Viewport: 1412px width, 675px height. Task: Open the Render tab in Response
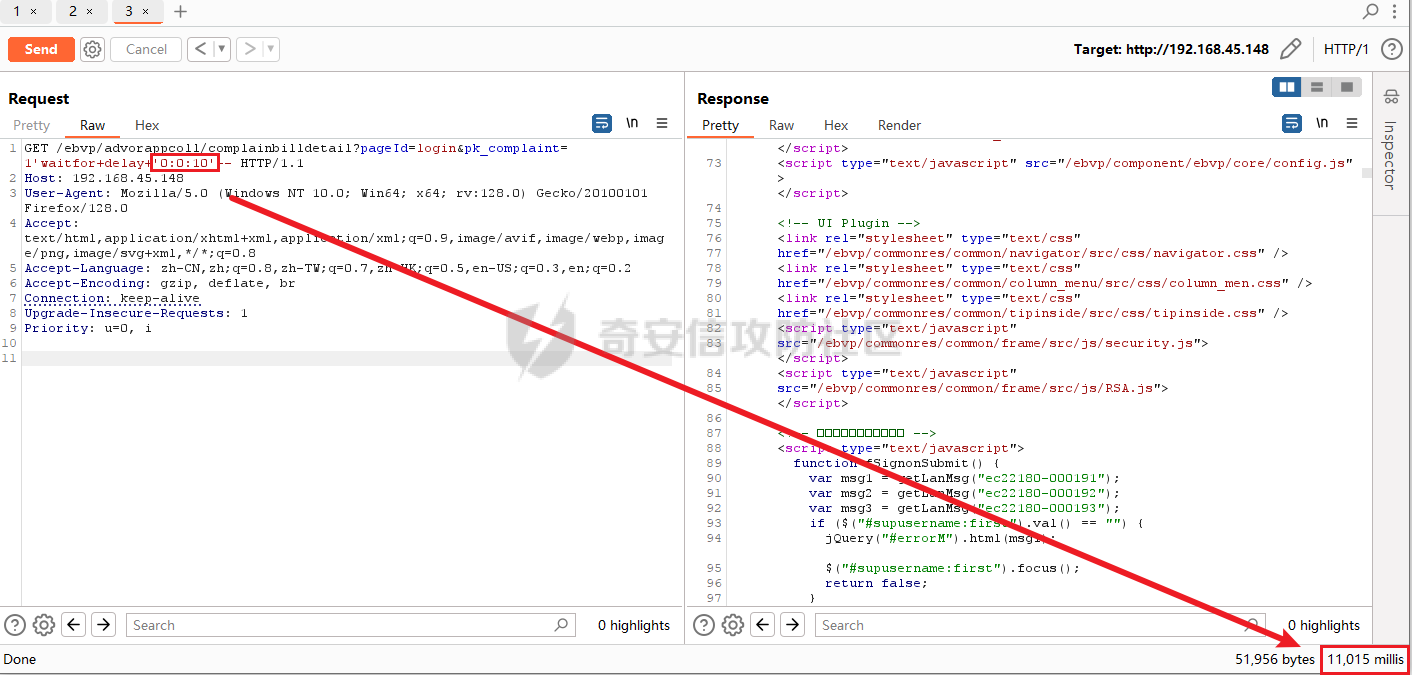point(899,125)
